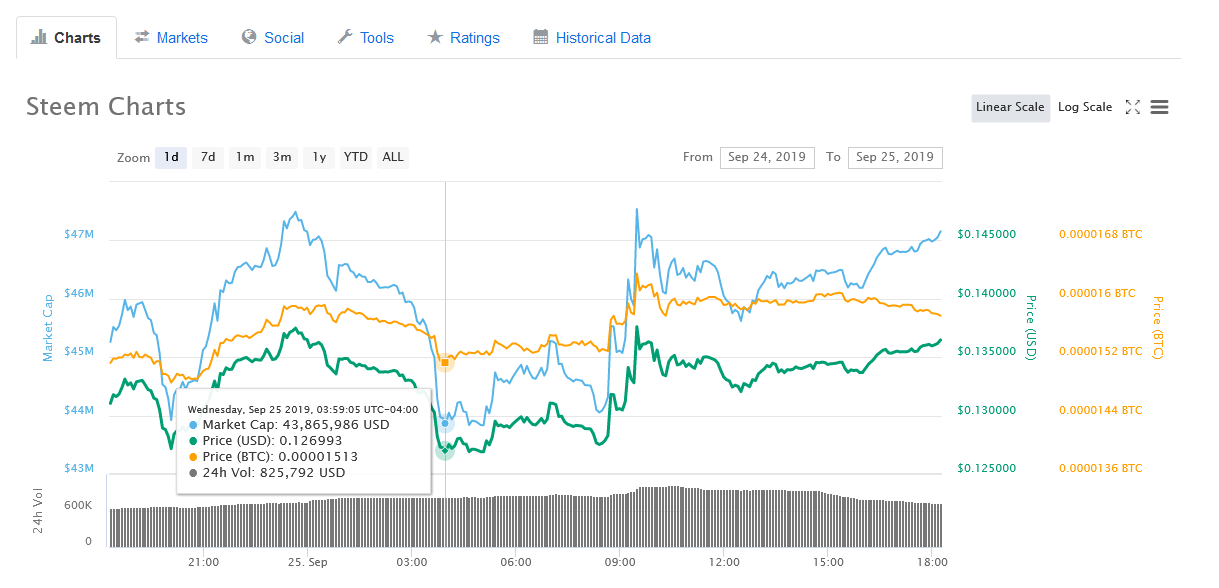
Task: Click the green Price USD point on crosshair
Action: [x=445, y=451]
